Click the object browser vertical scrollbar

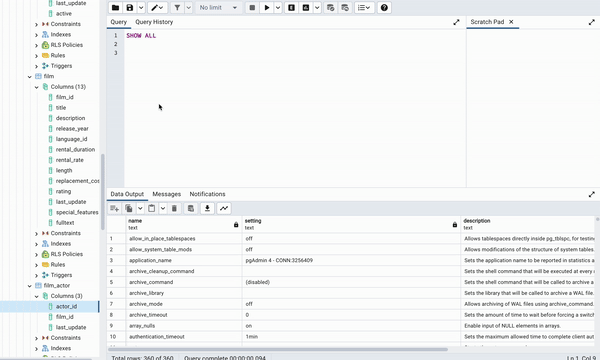pos(103,191)
